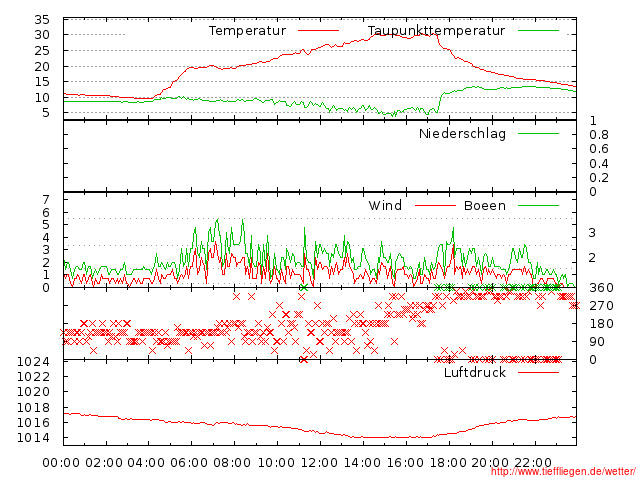The image size is (640, 480).
Task: Click the 0.2 precipitation axis value
Action: (599, 178)
